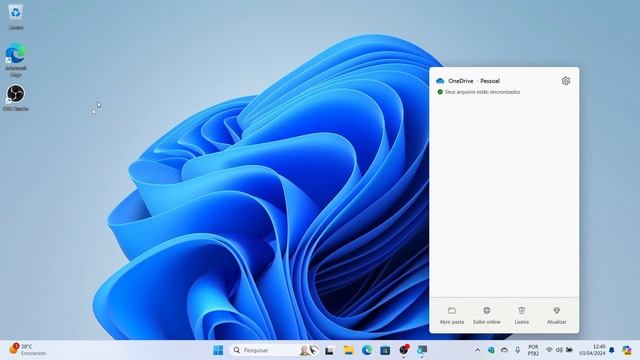
Task: Select the Microsoft Edge desktop shortcut
Action: 16,60
